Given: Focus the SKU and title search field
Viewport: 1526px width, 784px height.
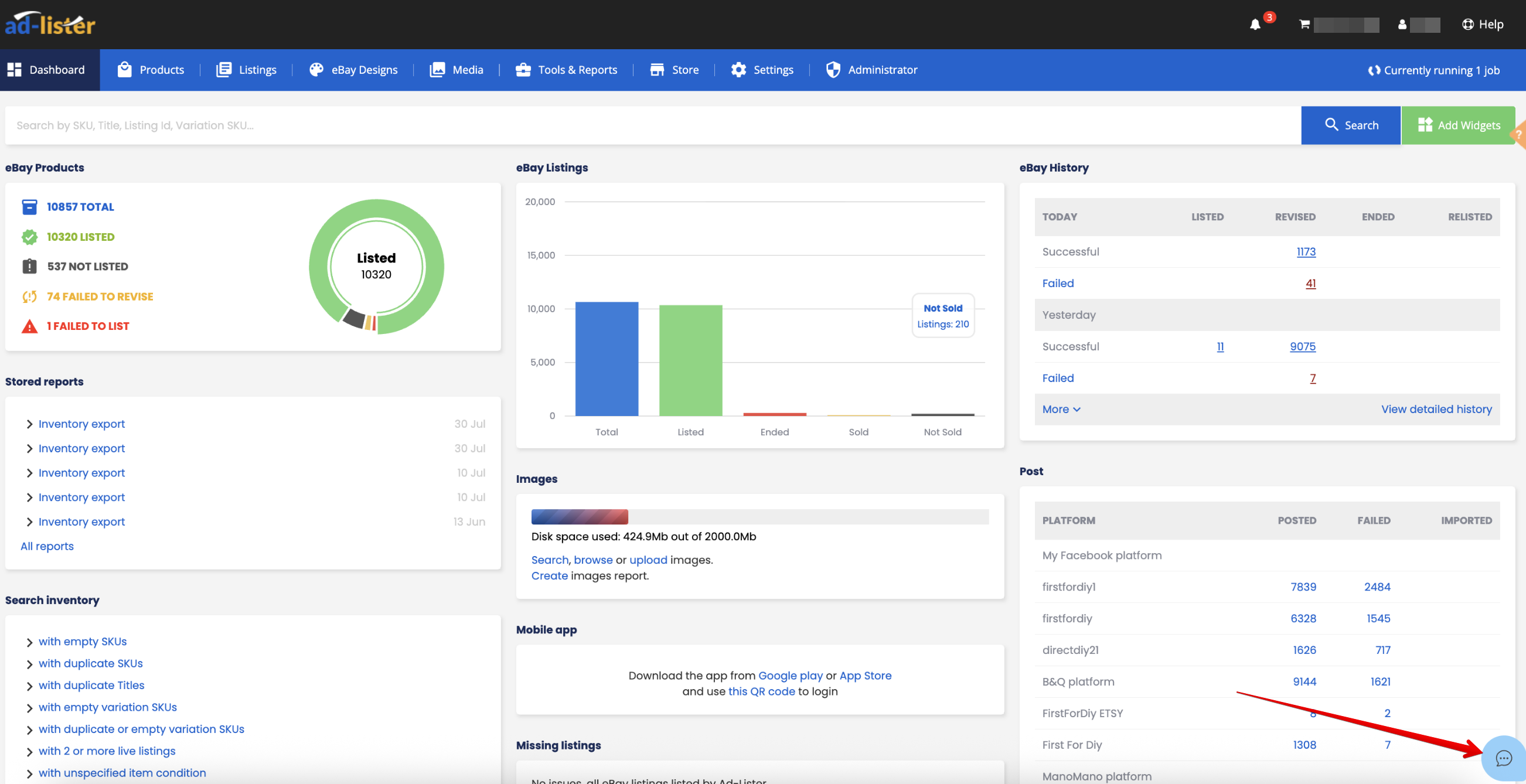Looking at the screenshot, I should pyautogui.click(x=652, y=125).
